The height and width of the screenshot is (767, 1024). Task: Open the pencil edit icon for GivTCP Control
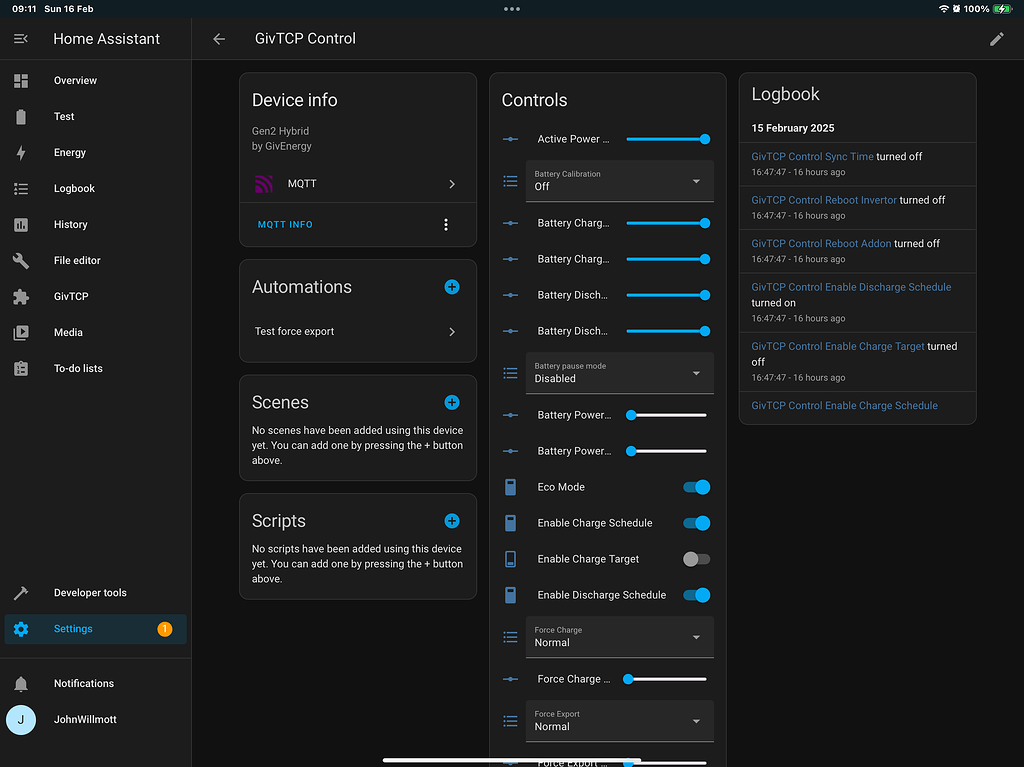pyautogui.click(x=997, y=39)
